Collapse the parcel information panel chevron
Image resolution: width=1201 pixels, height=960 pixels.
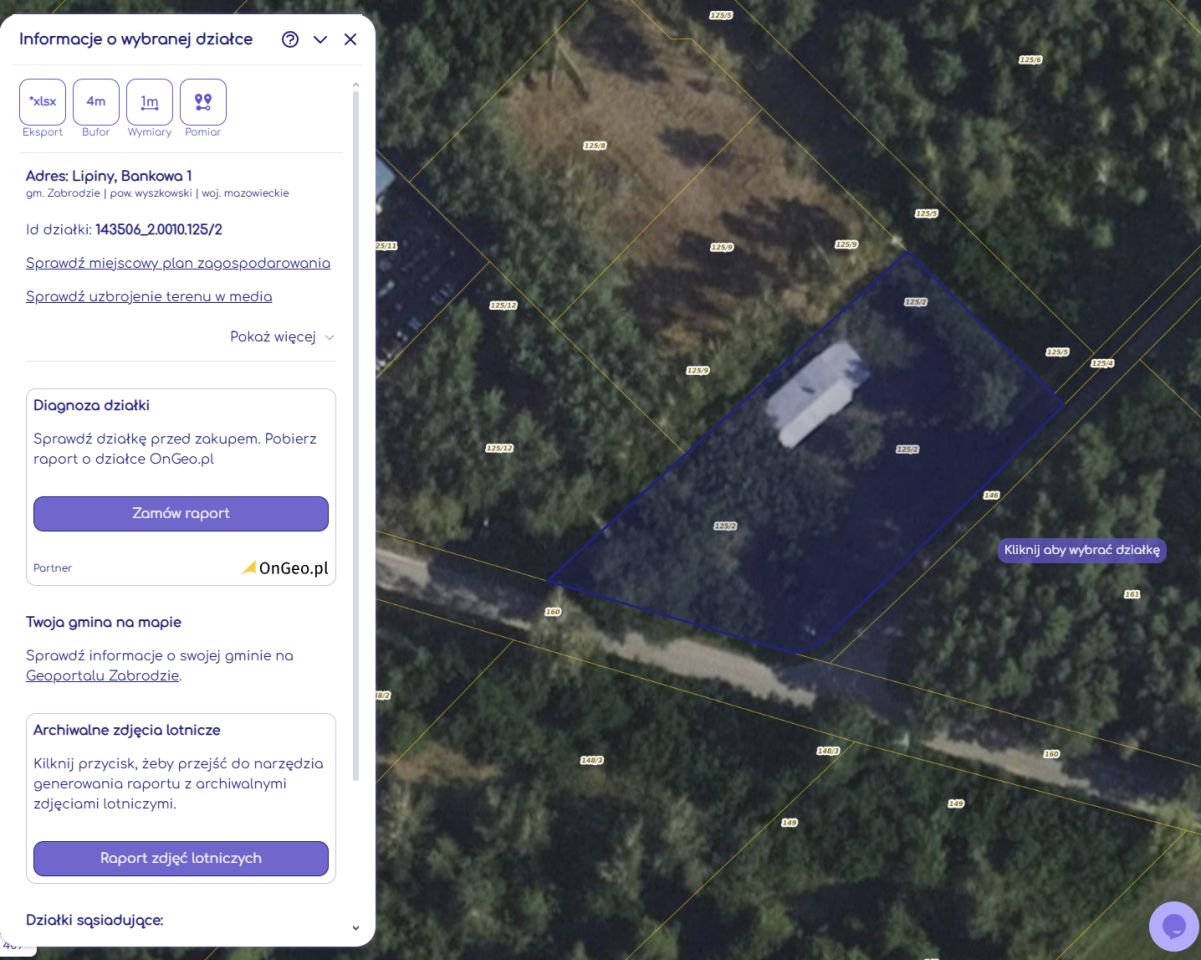point(320,40)
